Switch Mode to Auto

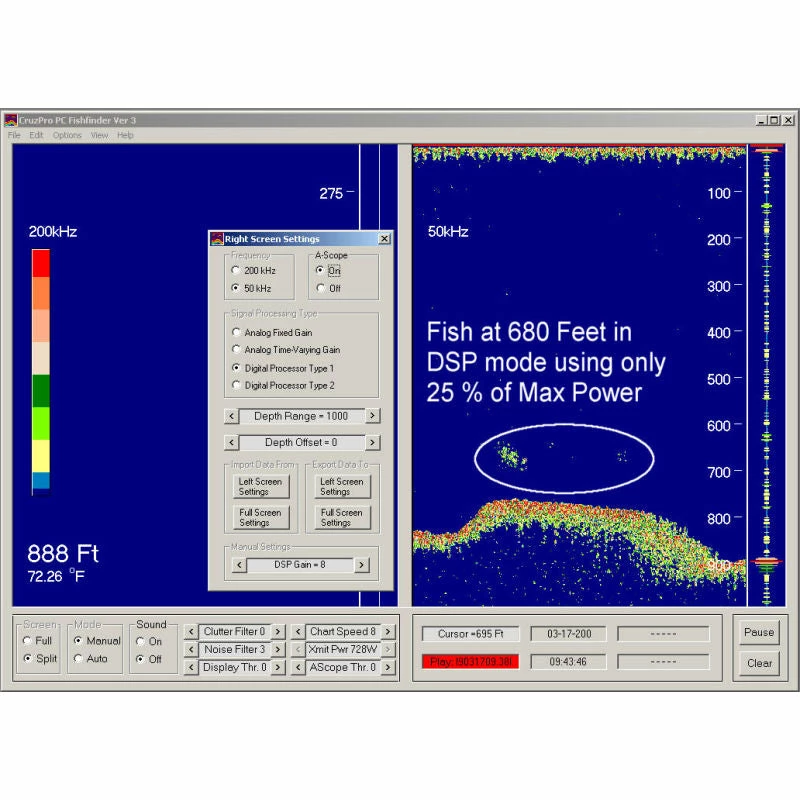[x=78, y=659]
